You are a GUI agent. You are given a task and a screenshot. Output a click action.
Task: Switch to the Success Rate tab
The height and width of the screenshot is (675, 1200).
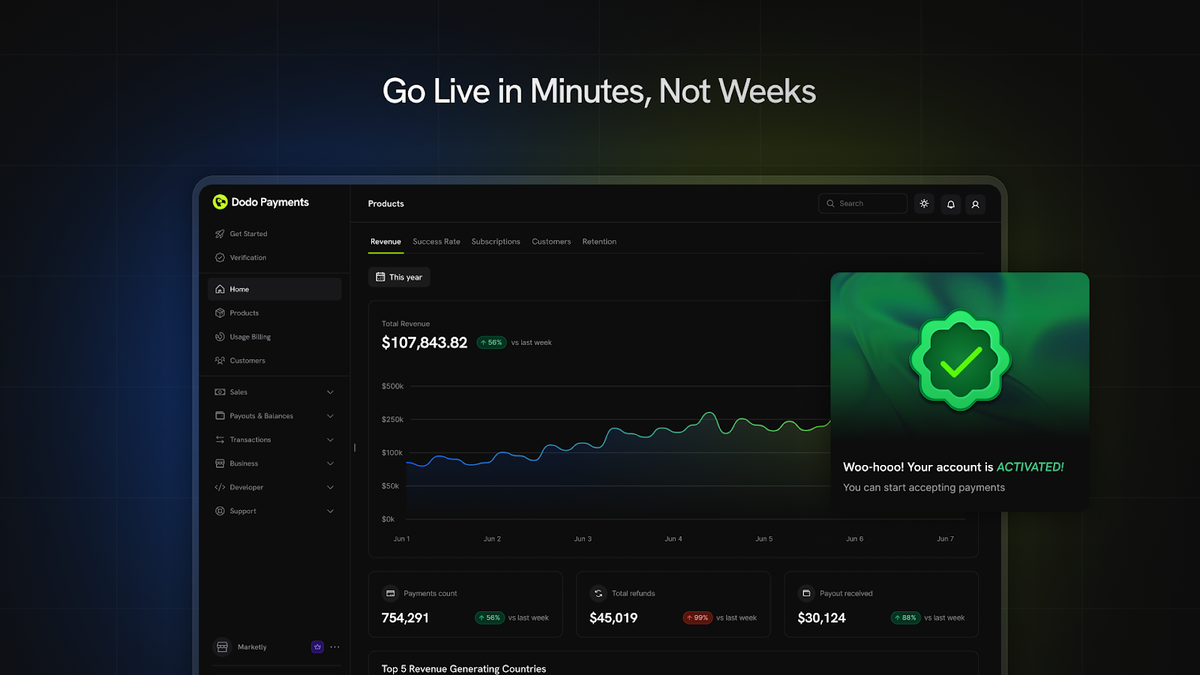click(436, 242)
